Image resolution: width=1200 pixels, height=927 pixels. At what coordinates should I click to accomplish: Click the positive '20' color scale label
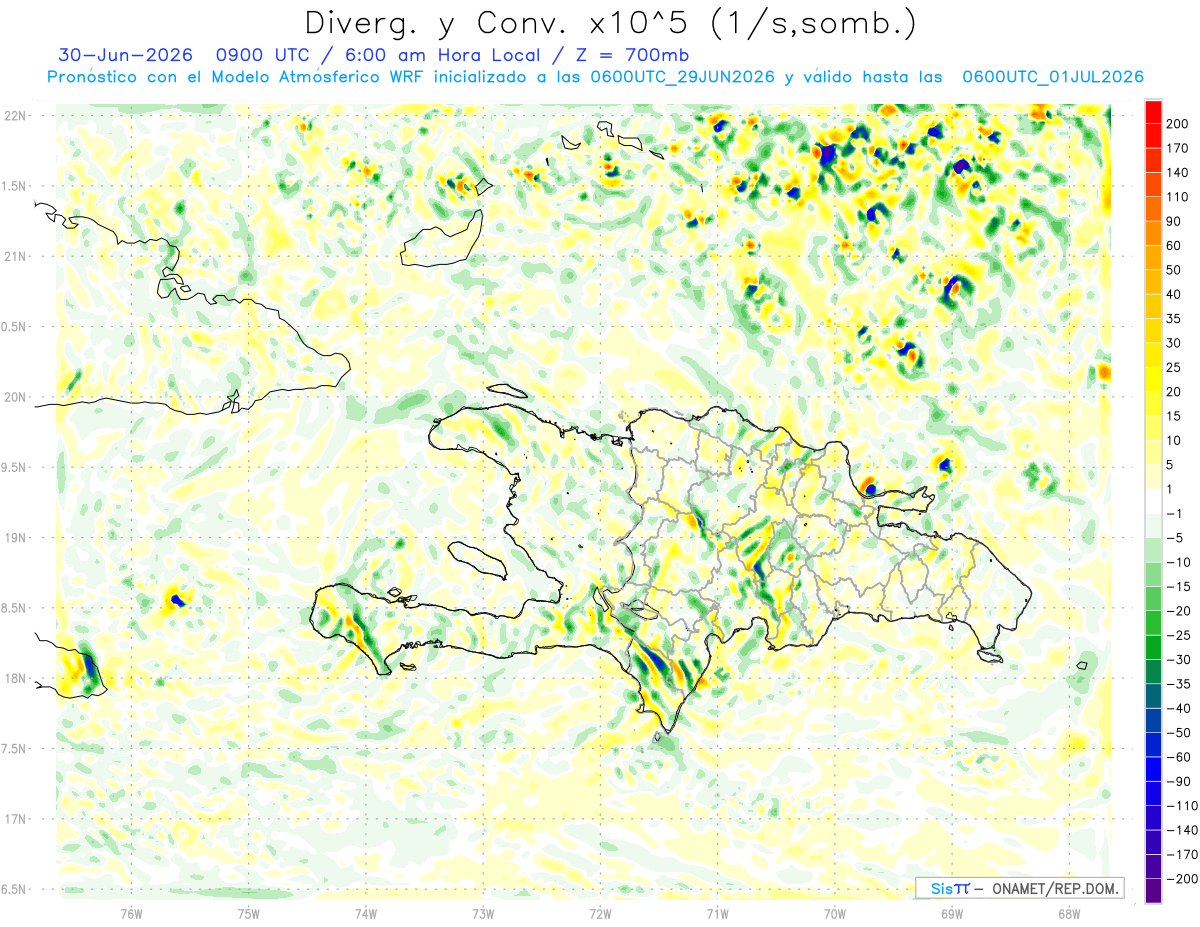1174,391
